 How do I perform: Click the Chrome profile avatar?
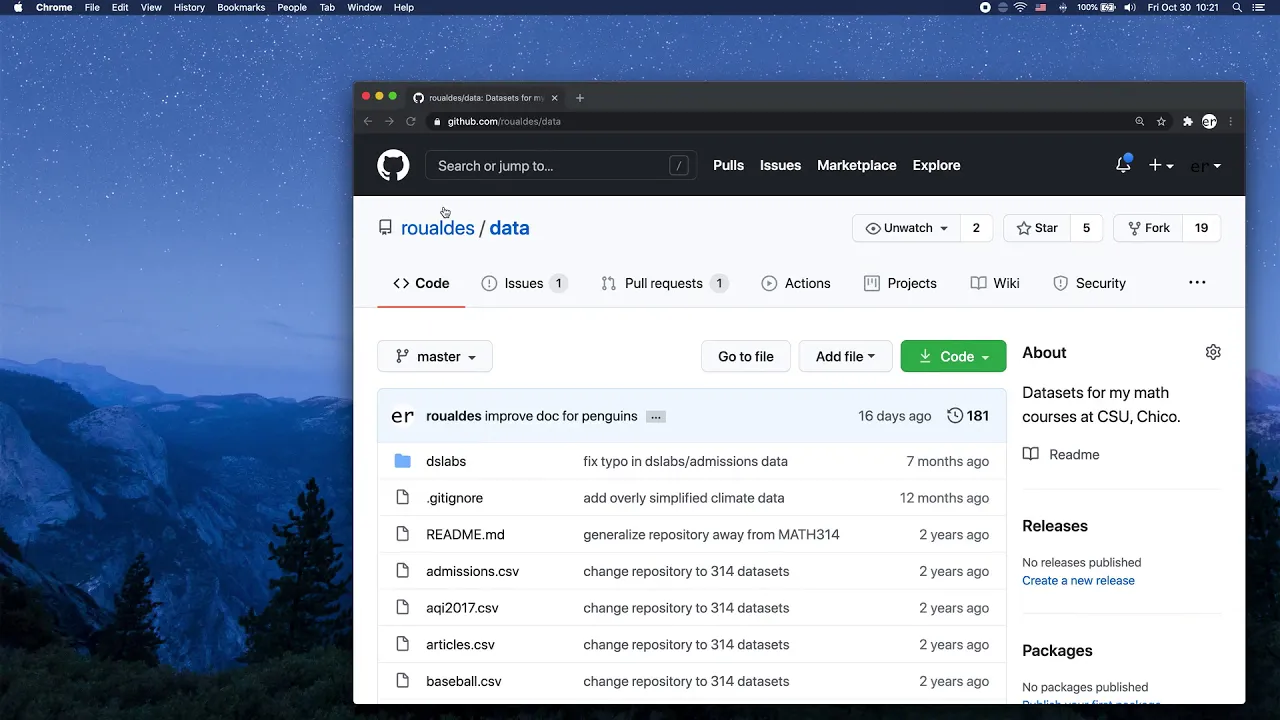tap(1209, 121)
